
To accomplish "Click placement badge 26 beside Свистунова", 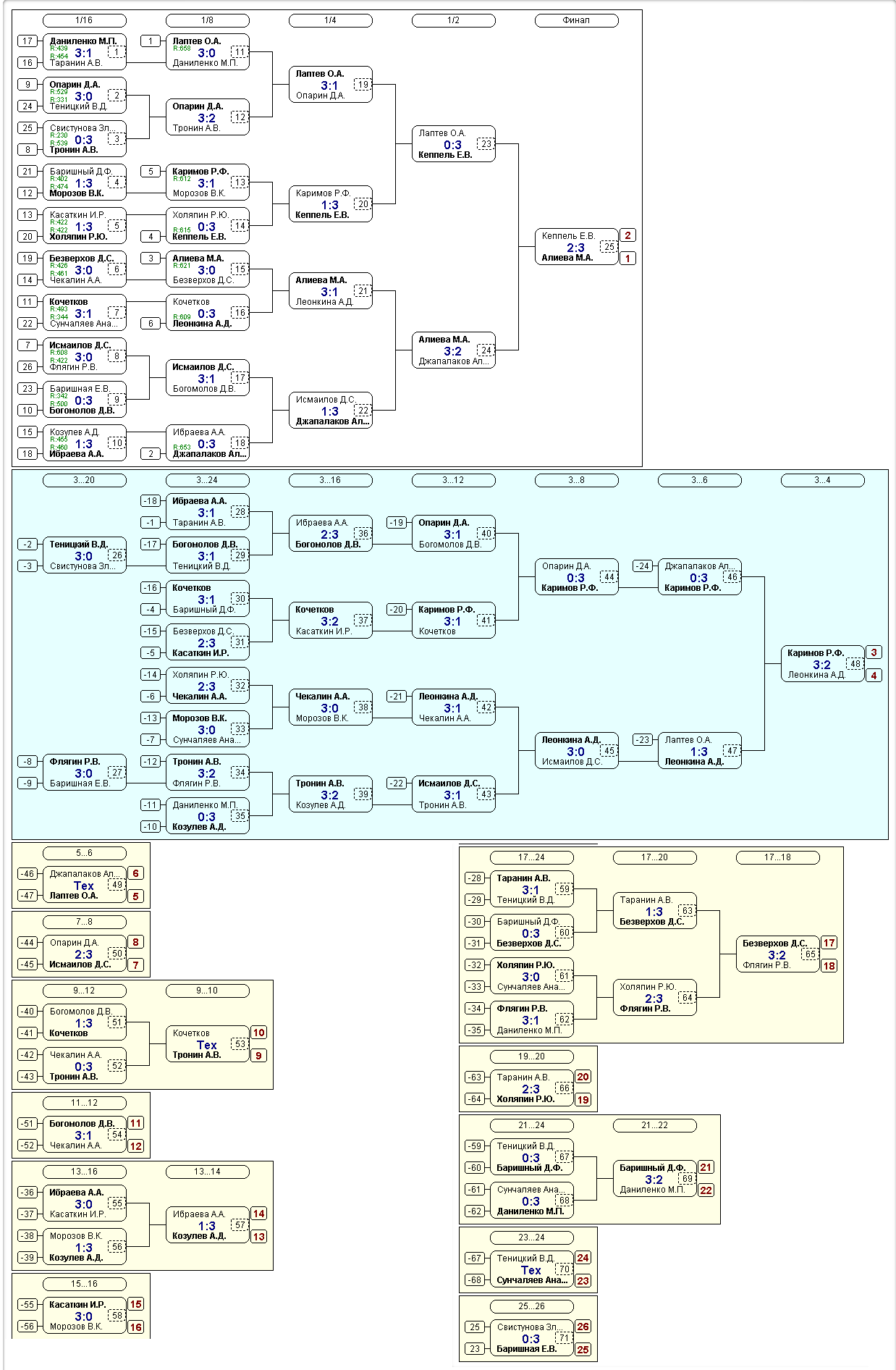I will point(583,1327).
